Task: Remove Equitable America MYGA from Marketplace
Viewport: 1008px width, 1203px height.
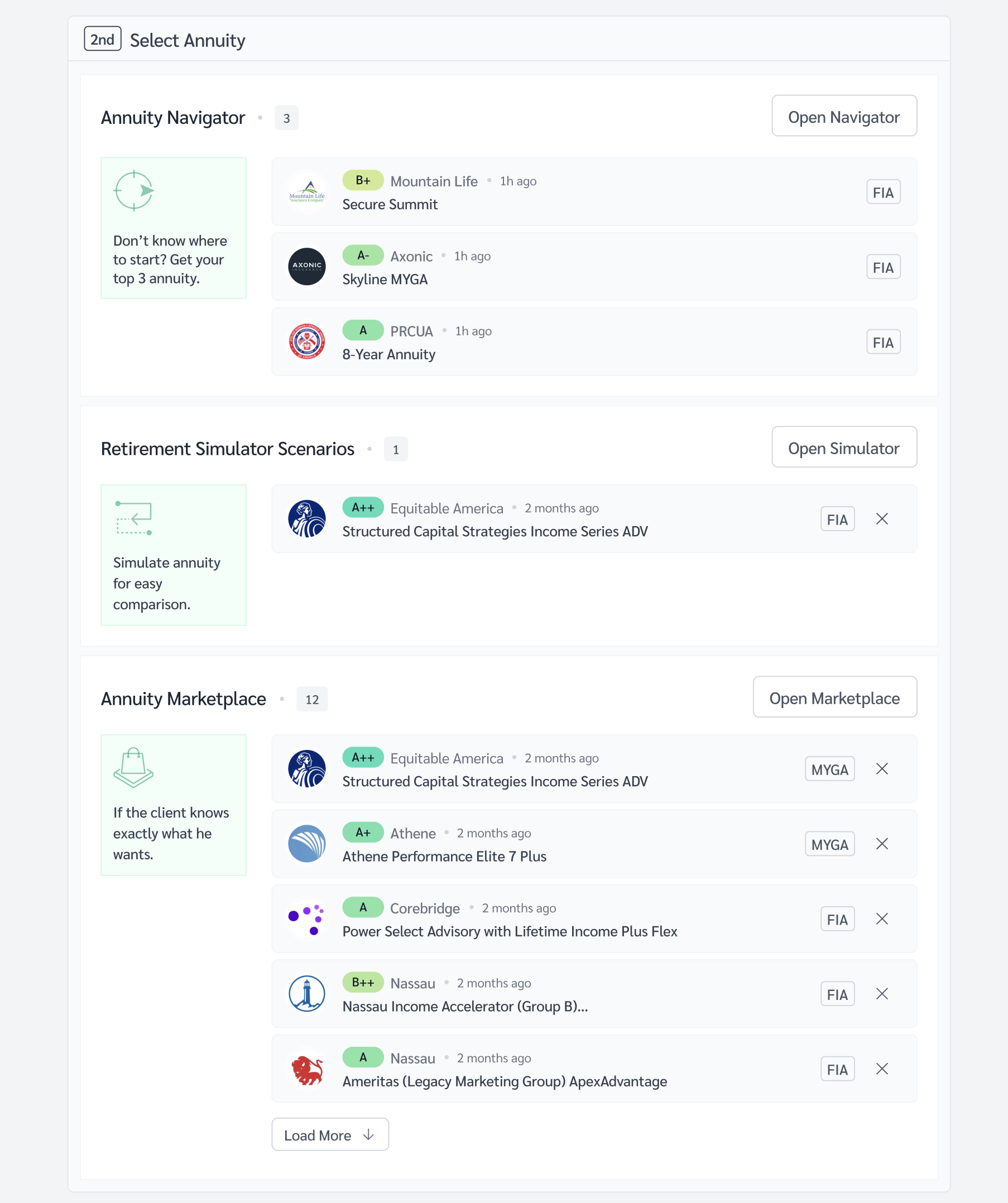Action: (882, 769)
